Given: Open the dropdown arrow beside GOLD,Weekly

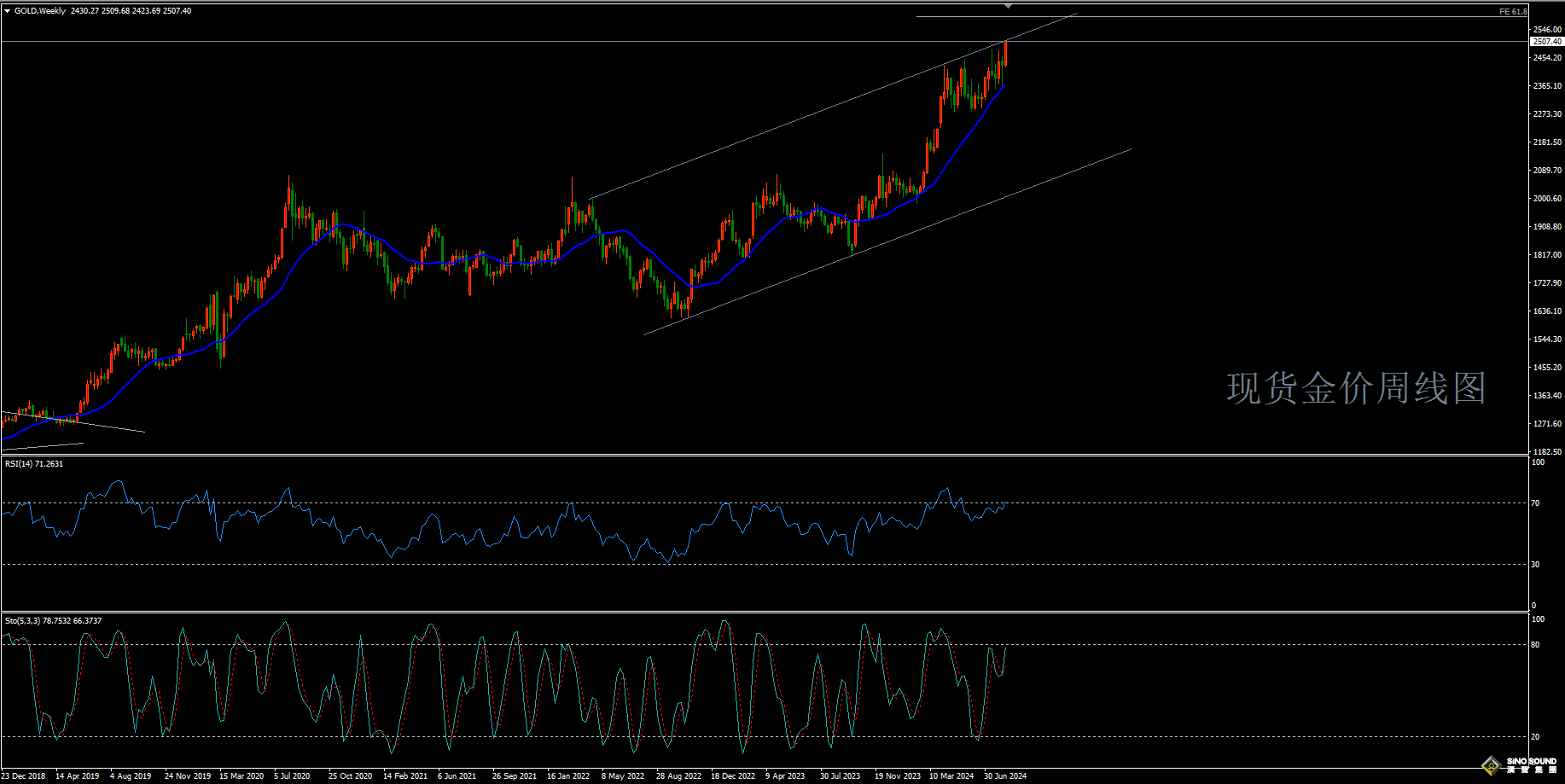Looking at the screenshot, I should point(8,11).
